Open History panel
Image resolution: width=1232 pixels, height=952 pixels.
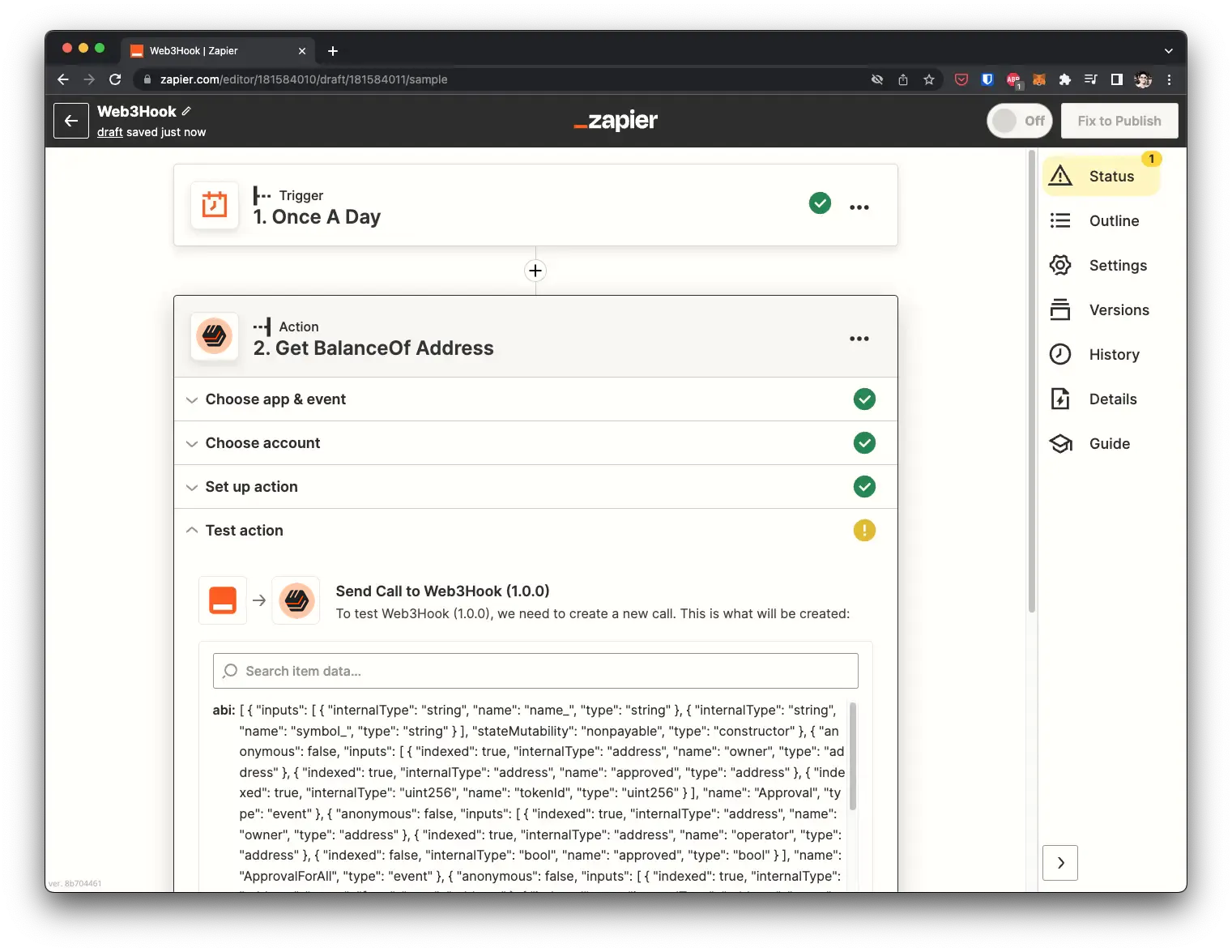coord(1102,355)
